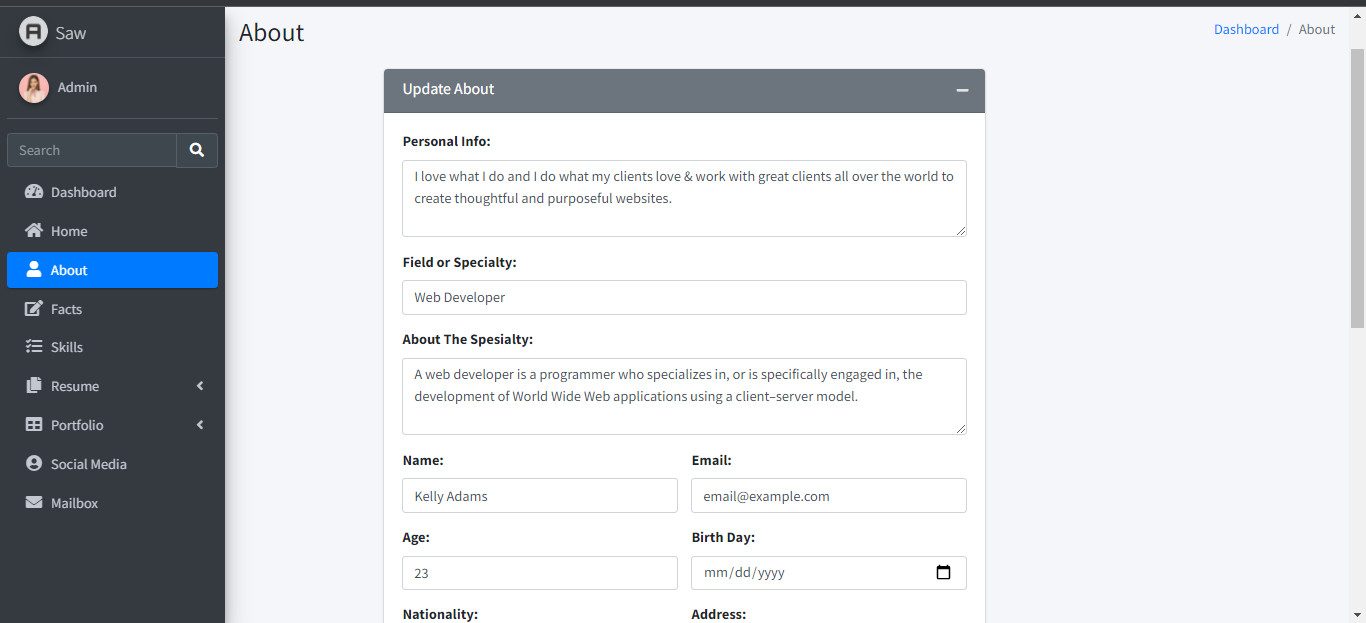This screenshot has height=623, width=1366.
Task: Click the Admin avatar picture
Action: (x=34, y=88)
